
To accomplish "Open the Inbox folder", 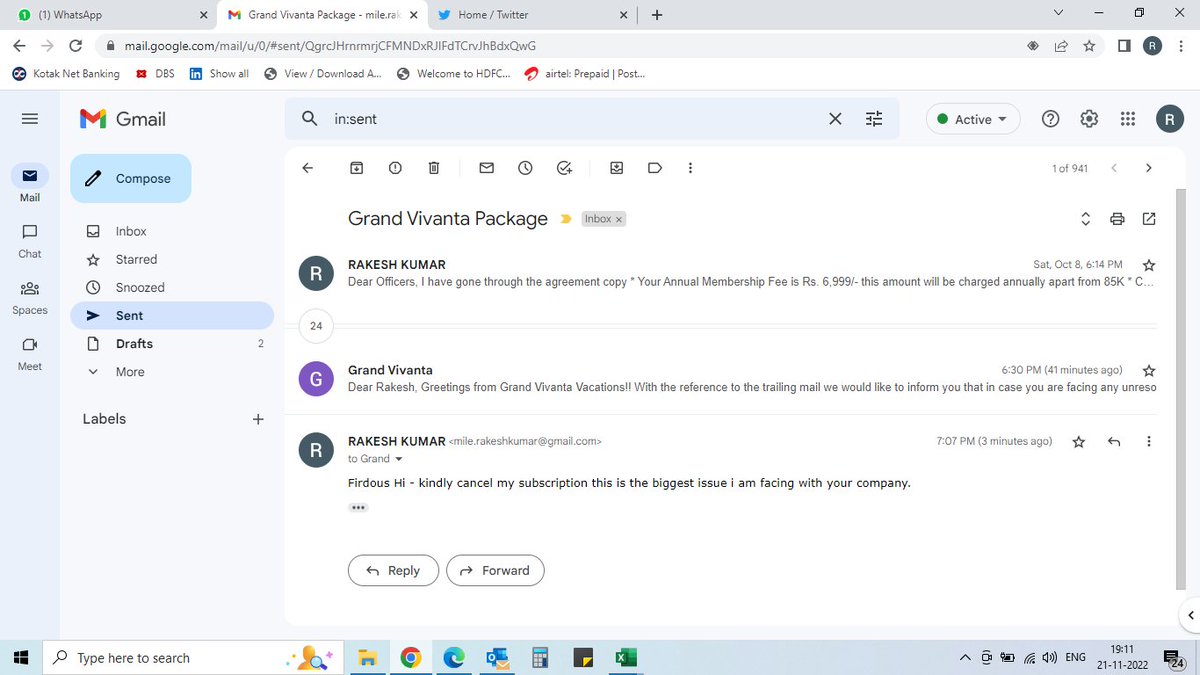I will pyautogui.click(x=130, y=231).
